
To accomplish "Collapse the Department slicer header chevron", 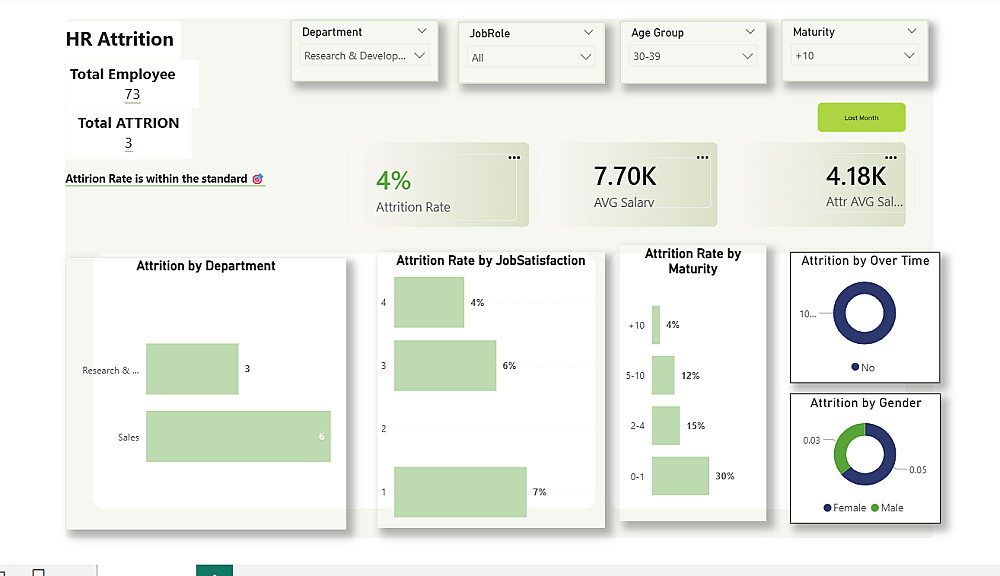I will pos(421,32).
